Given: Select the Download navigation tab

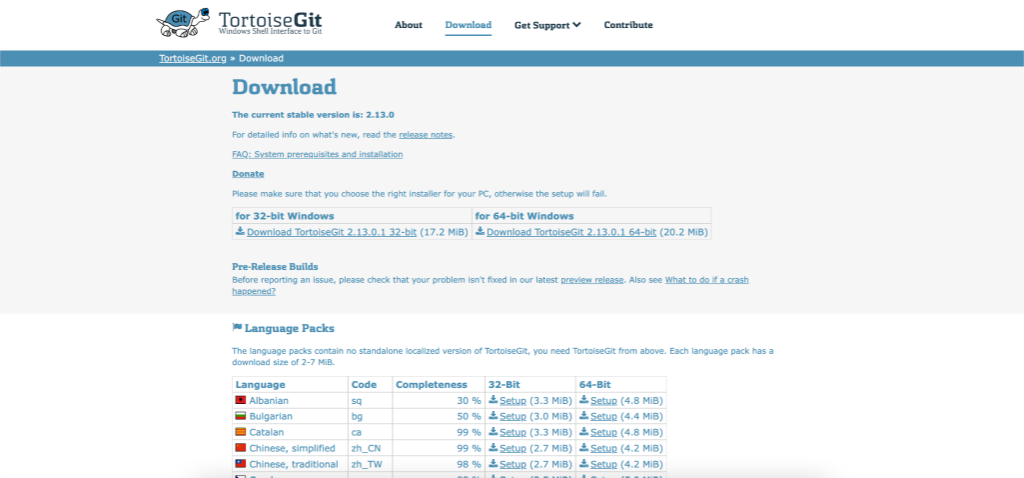Looking at the screenshot, I should pyautogui.click(x=468, y=25).
